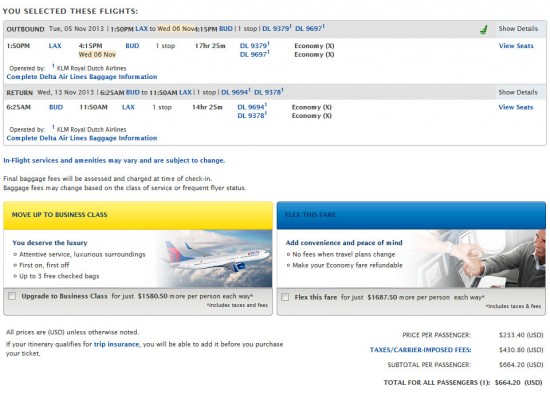
Task: Click the green seat icon in outbound header
Action: [x=484, y=29]
